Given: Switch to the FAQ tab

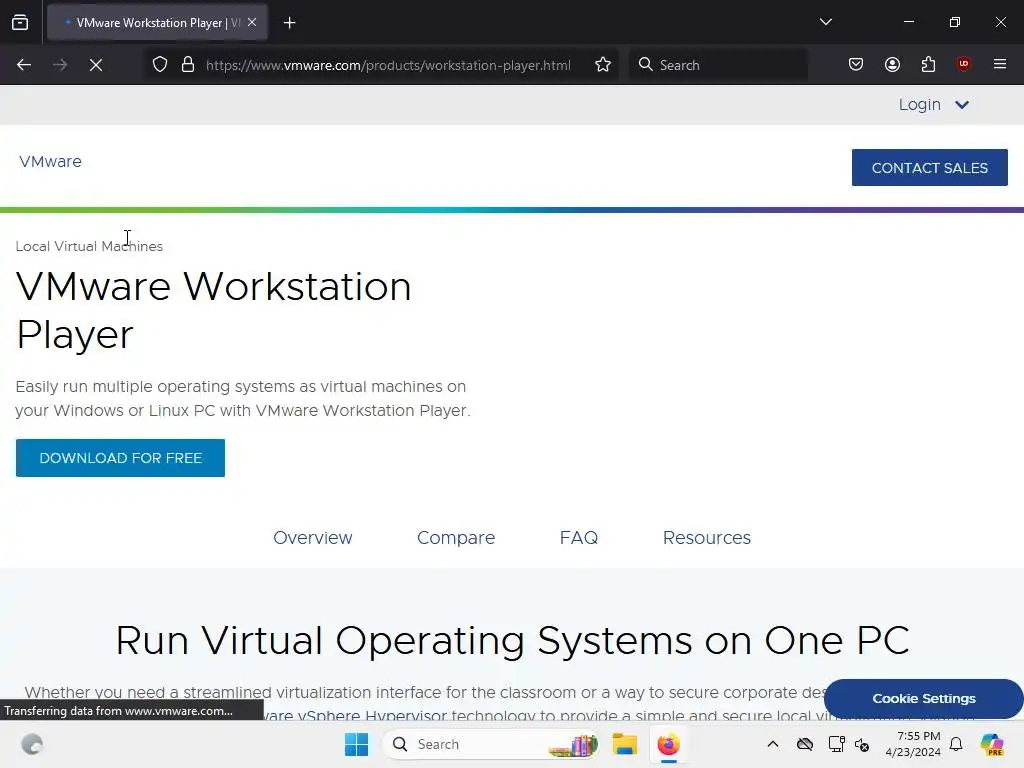Looking at the screenshot, I should coord(579,537).
